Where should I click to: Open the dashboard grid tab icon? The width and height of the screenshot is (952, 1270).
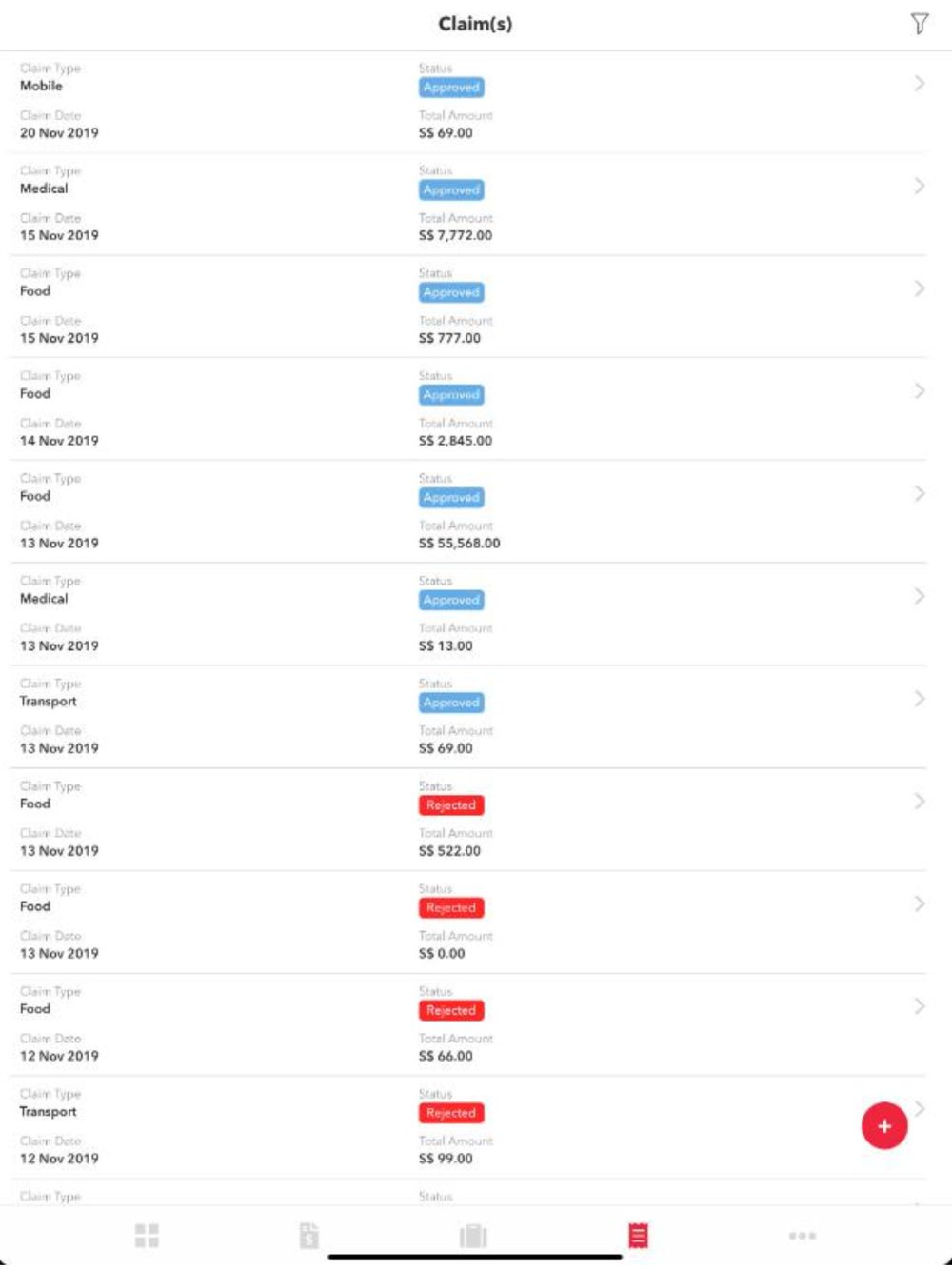click(x=147, y=1236)
